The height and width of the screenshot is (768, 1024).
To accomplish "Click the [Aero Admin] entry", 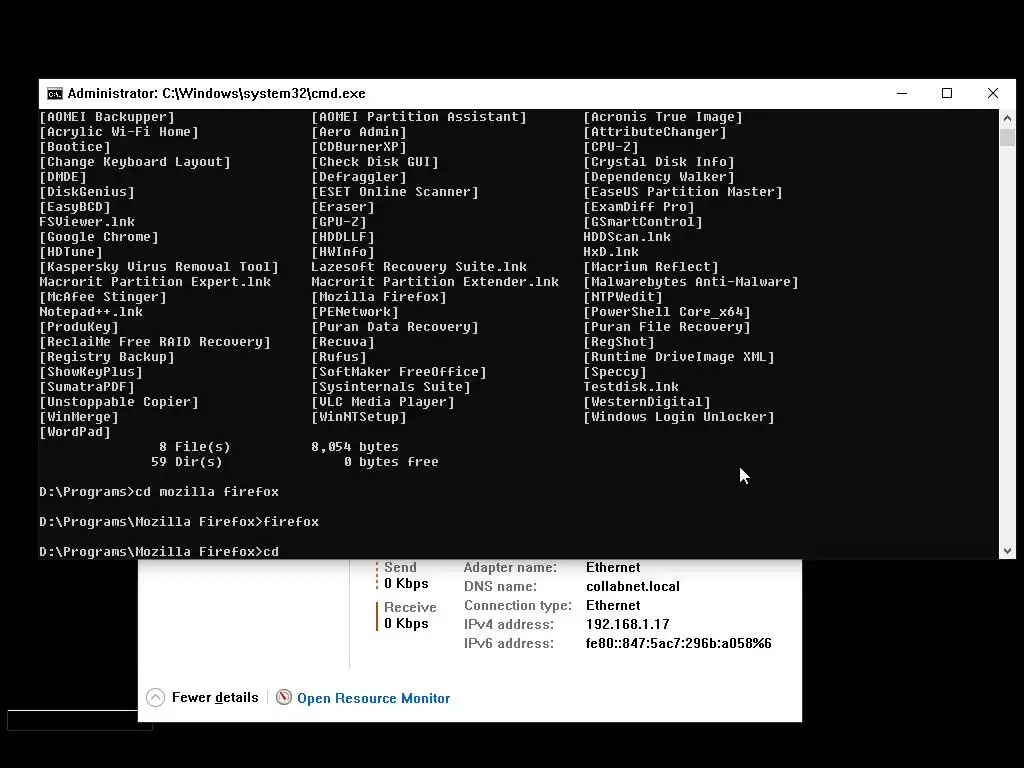I will (359, 132).
